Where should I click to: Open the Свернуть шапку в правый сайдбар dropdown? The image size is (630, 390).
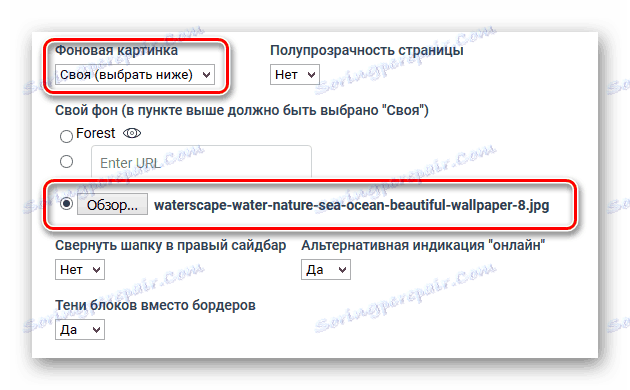tap(80, 270)
